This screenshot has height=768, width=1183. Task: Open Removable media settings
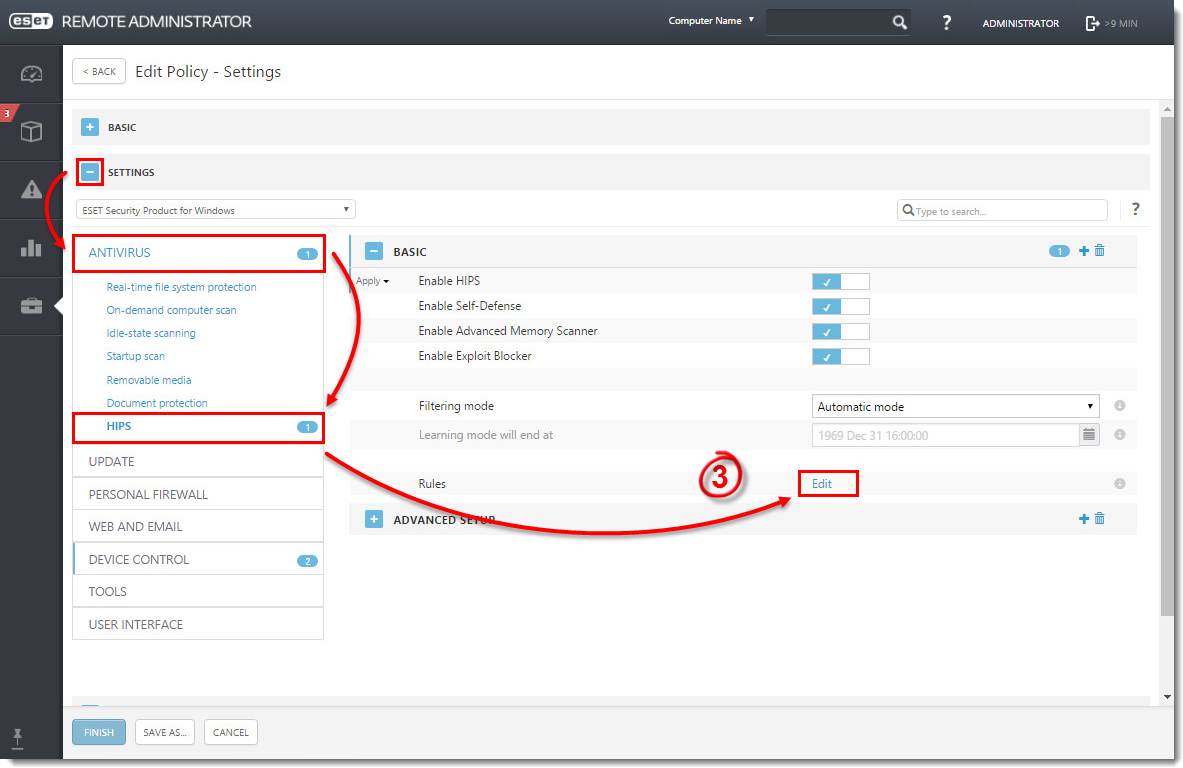coord(149,379)
